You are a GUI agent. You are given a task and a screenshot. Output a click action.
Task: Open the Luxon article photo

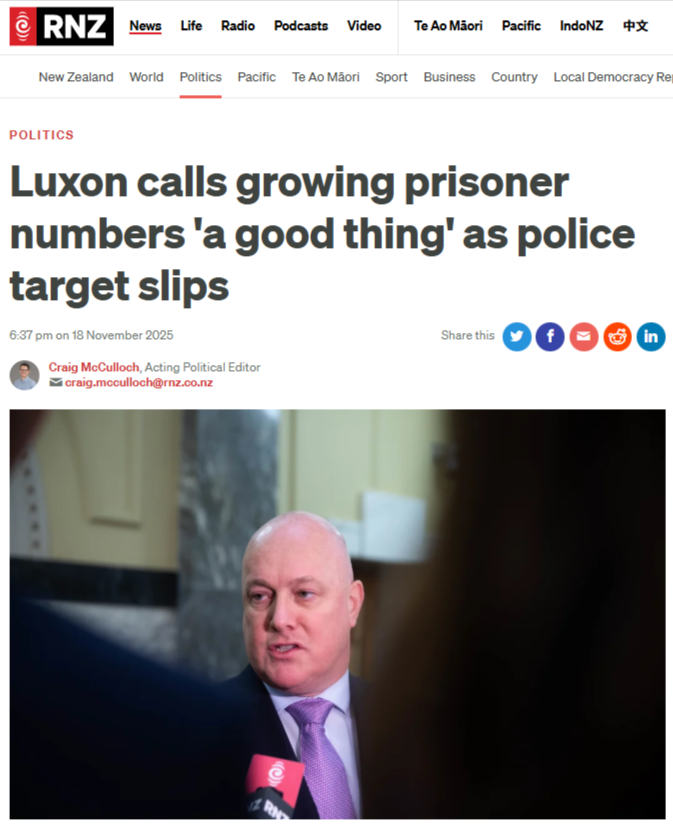[x=337, y=614]
